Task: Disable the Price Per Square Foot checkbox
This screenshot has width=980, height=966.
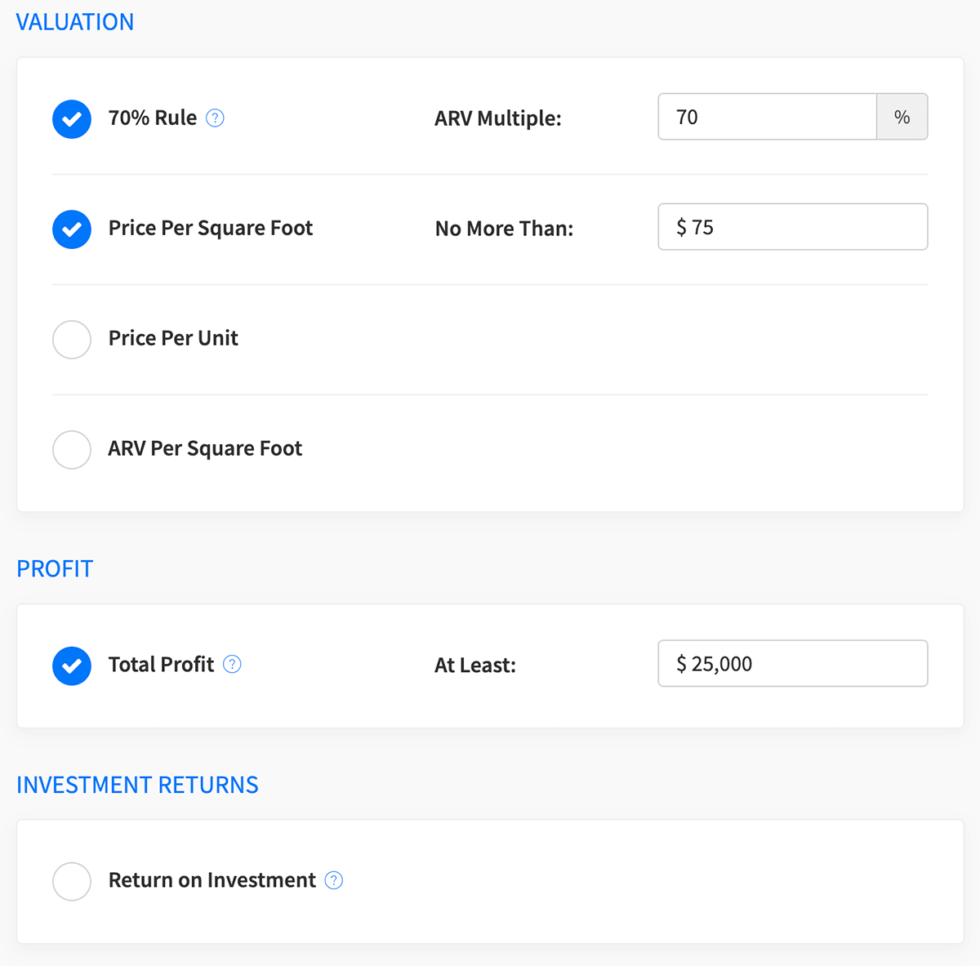Action: coord(72,228)
